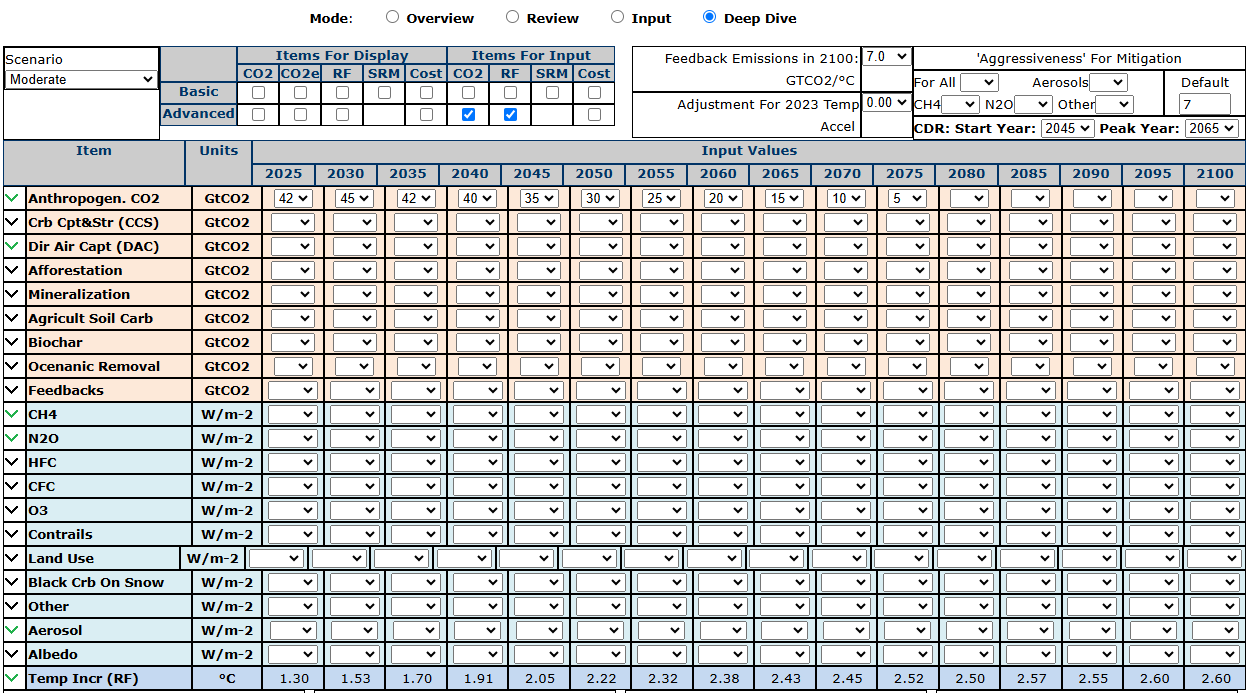1249x693 pixels.
Task: Click the chevron beside Land Use
Action: point(12,558)
